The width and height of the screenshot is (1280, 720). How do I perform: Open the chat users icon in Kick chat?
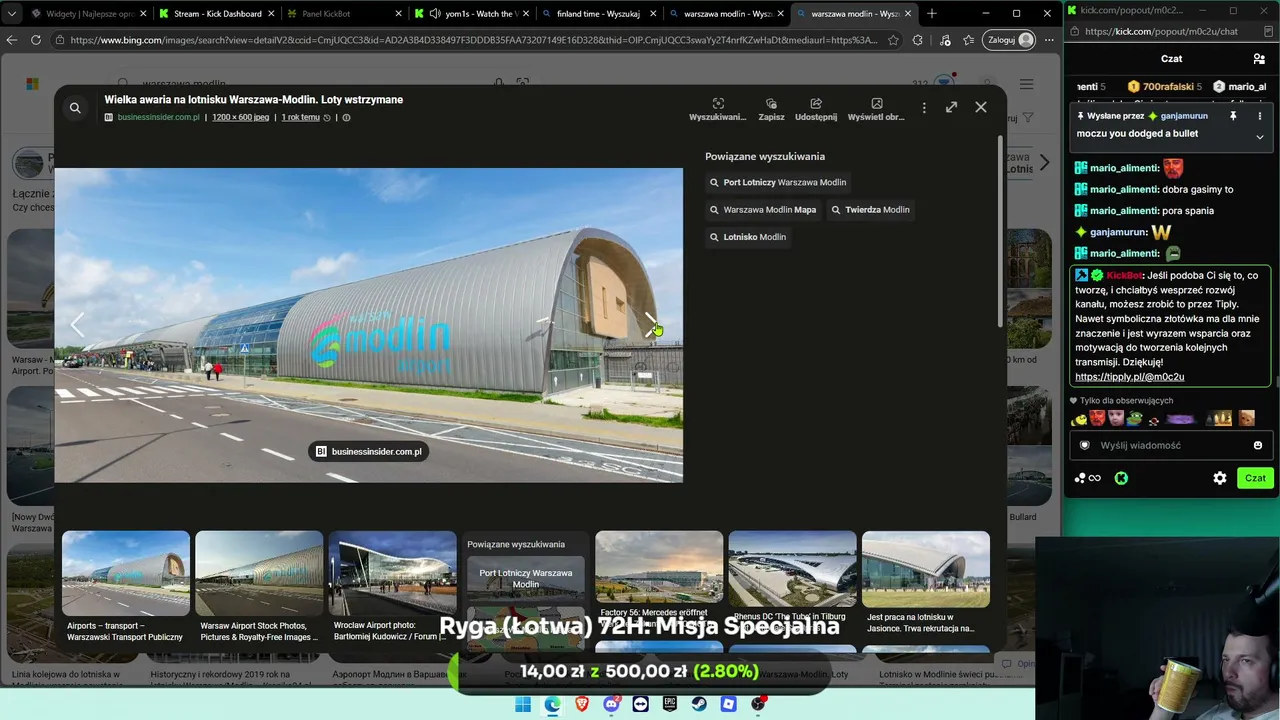click(1259, 59)
